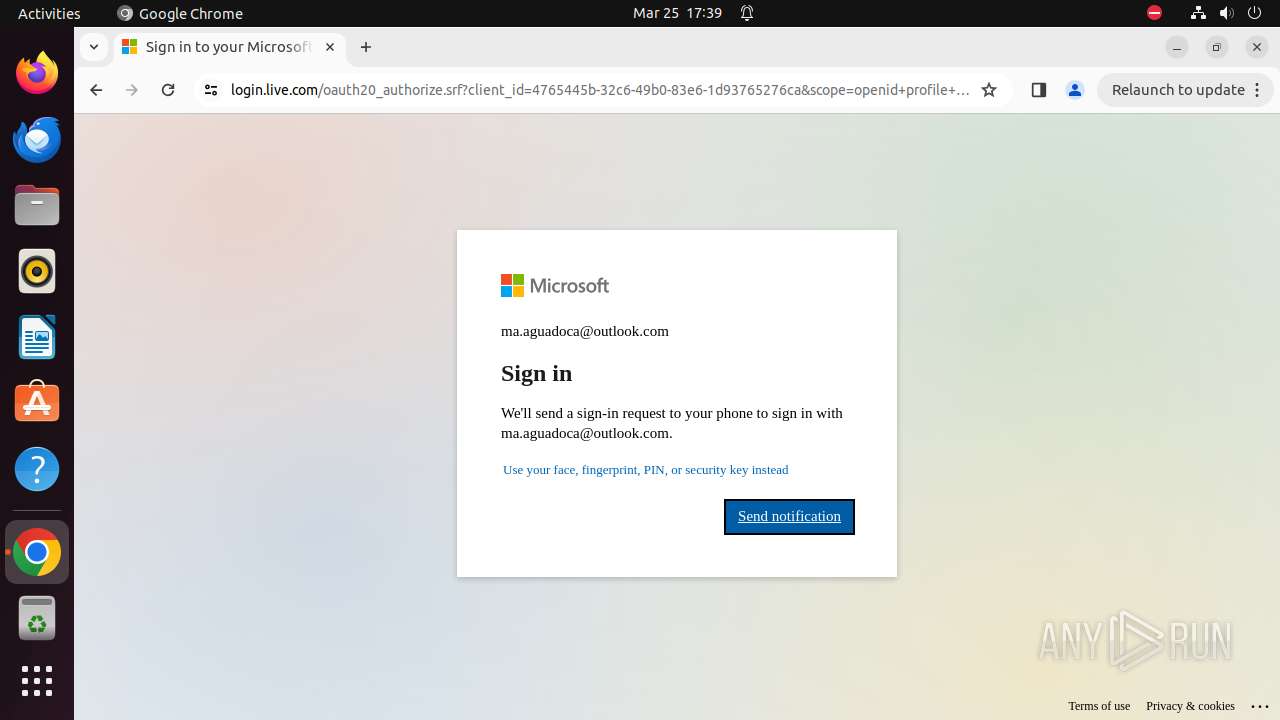Open the Google Chrome app menu

click(180, 13)
